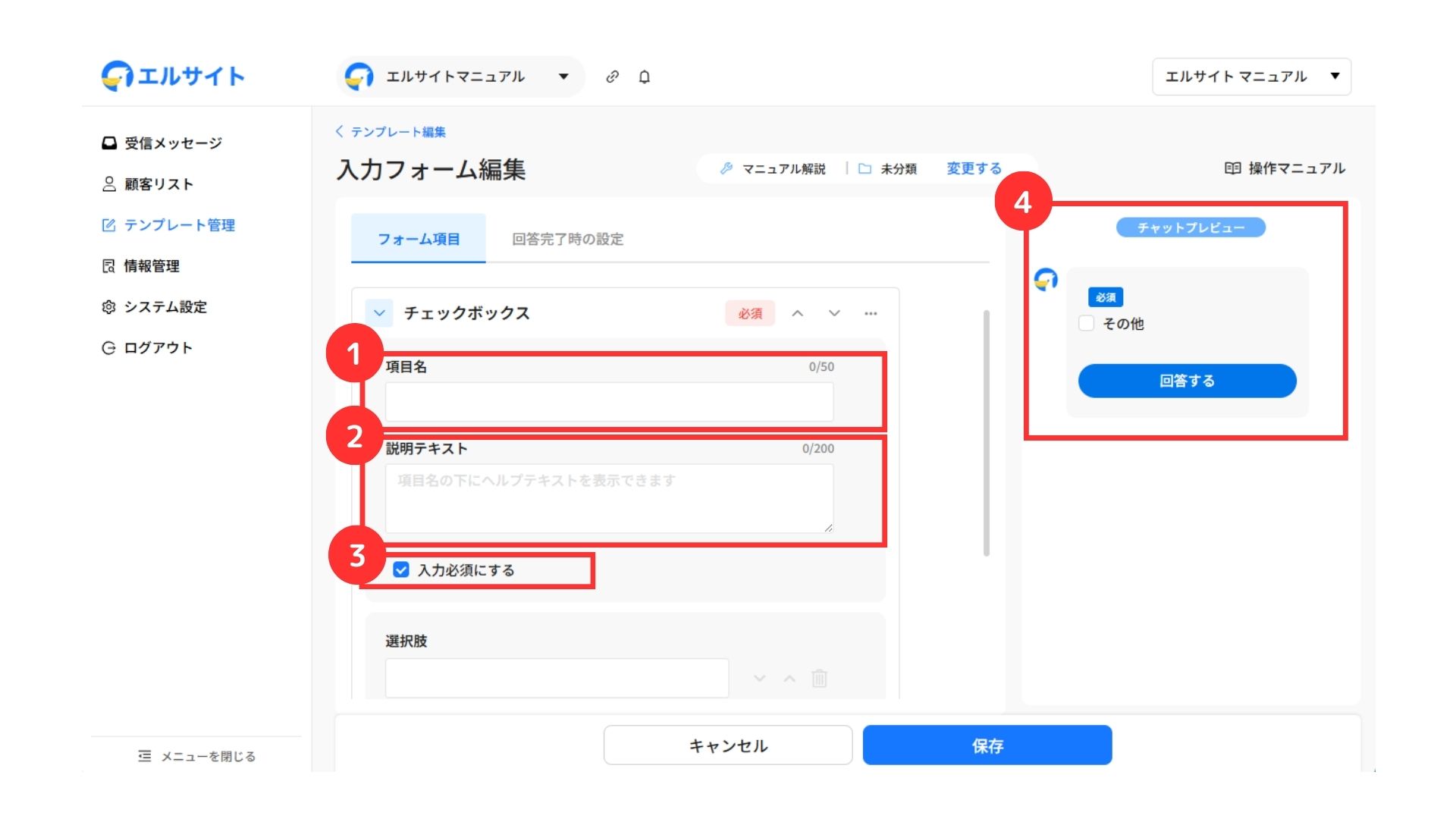
Task: Move チェックボックス item down with the down arrow
Action: coord(834,313)
